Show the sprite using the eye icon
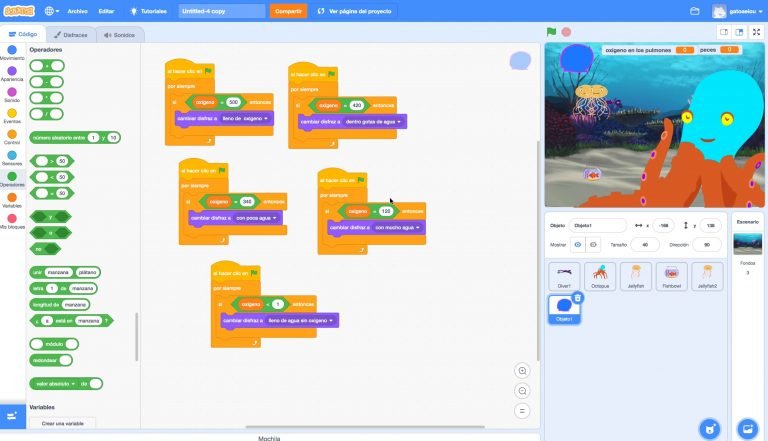768x441 pixels. [x=578, y=244]
